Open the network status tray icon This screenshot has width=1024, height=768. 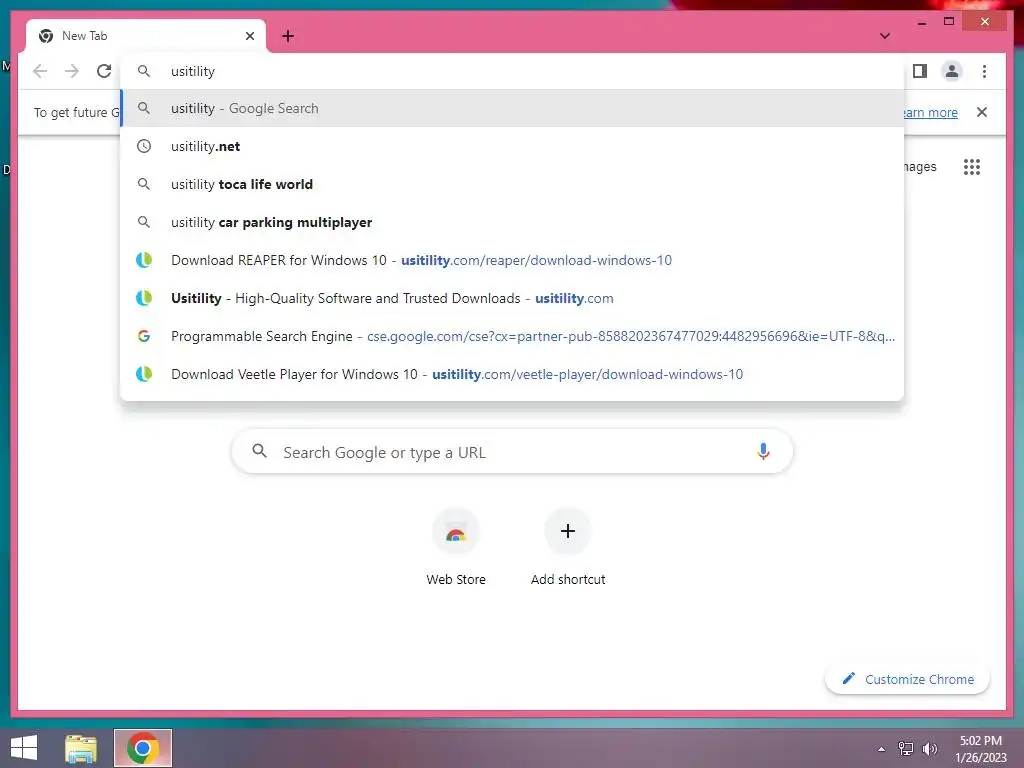point(906,749)
